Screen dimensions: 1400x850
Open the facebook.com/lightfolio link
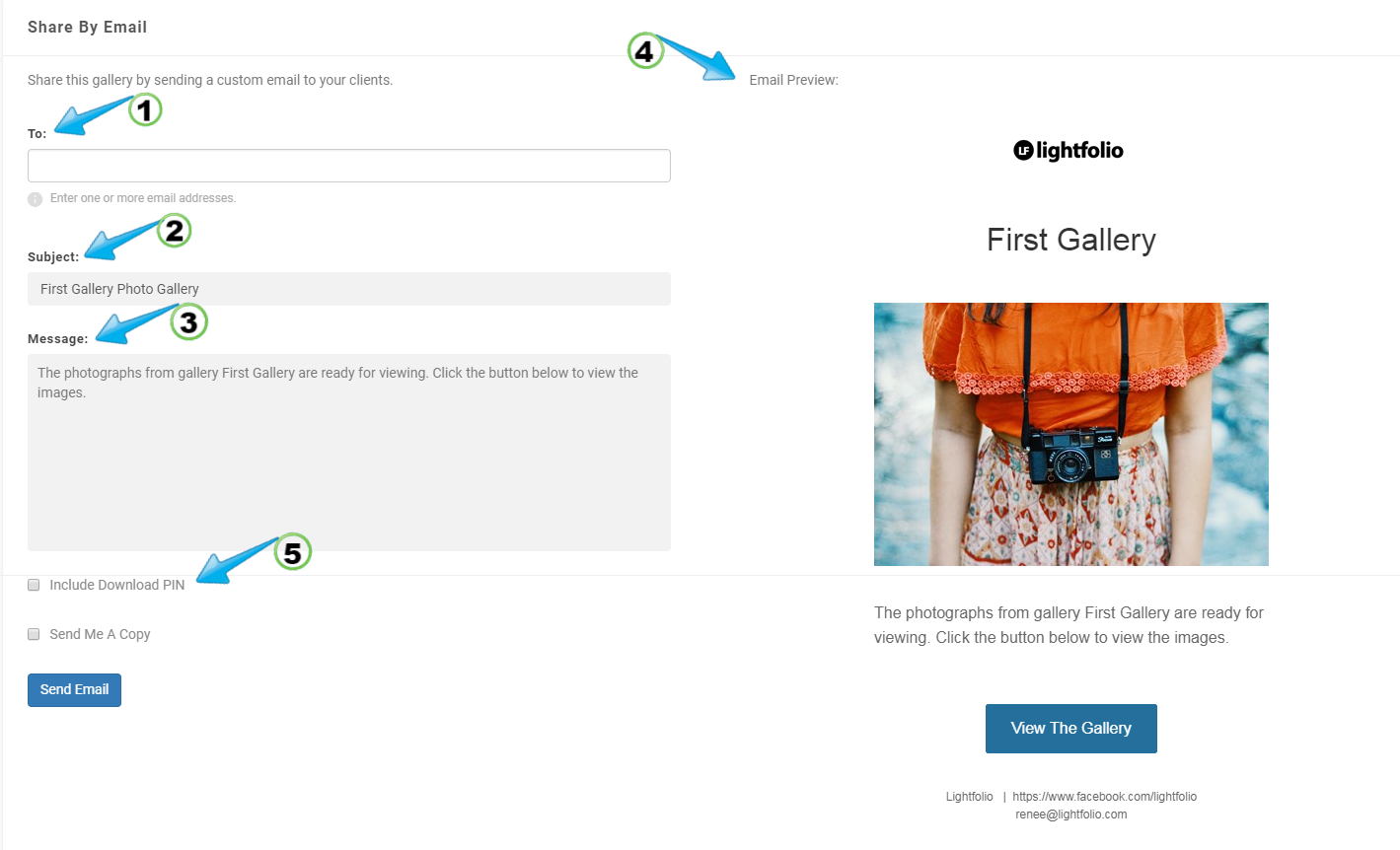coord(1104,797)
